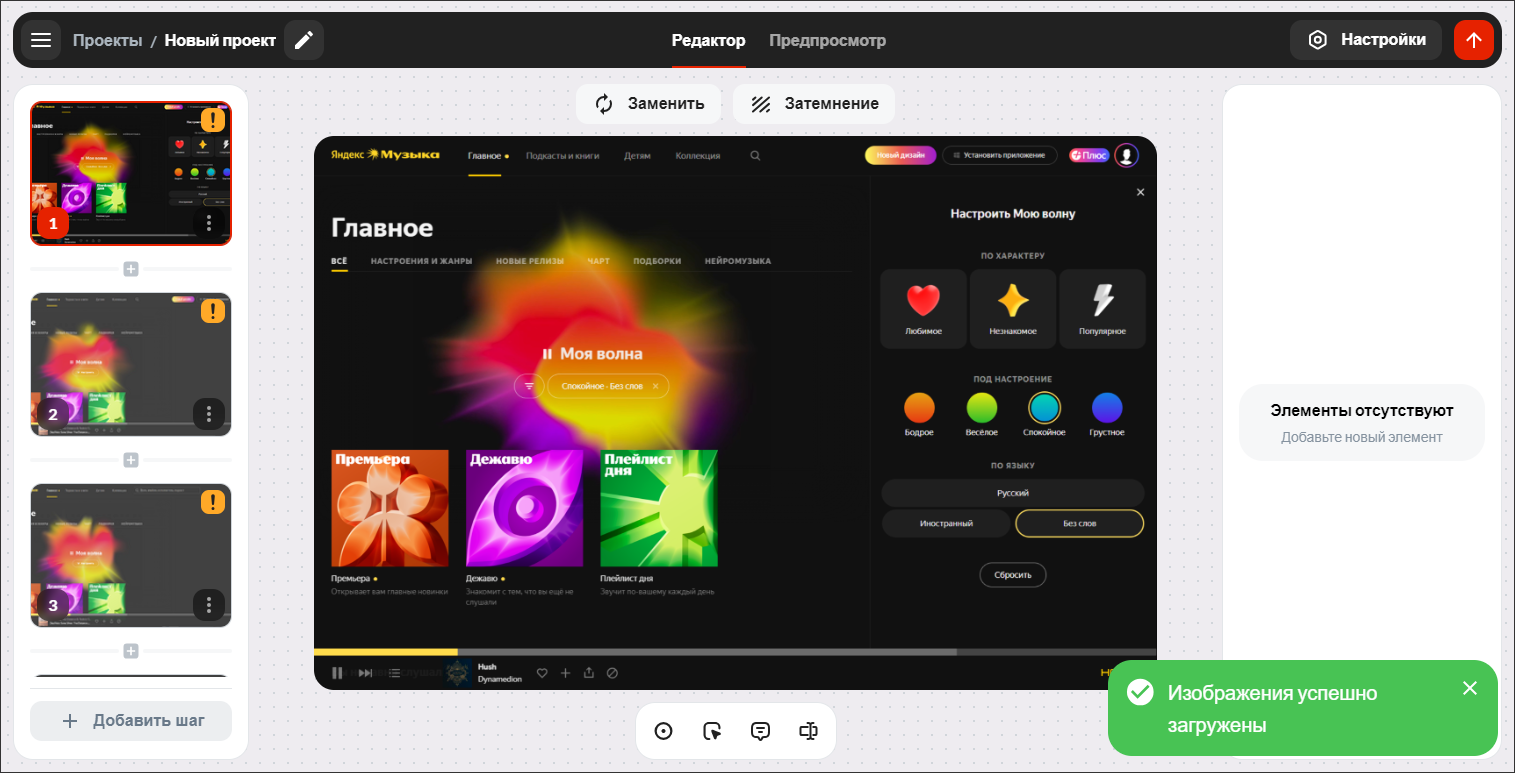The image size is (1515, 773).
Task: Switch to the Предпросмотр tab
Action: coord(827,40)
